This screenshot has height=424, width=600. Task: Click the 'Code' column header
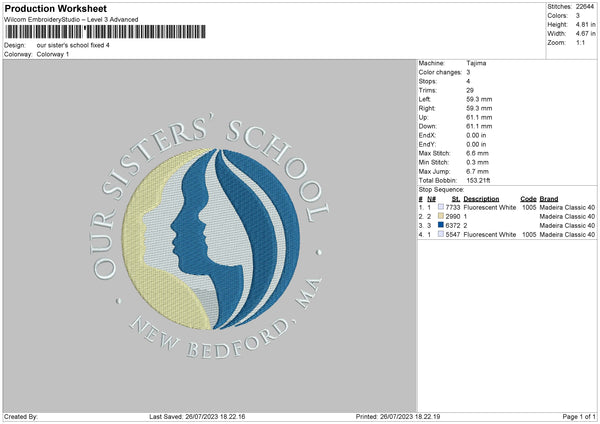tap(528, 199)
